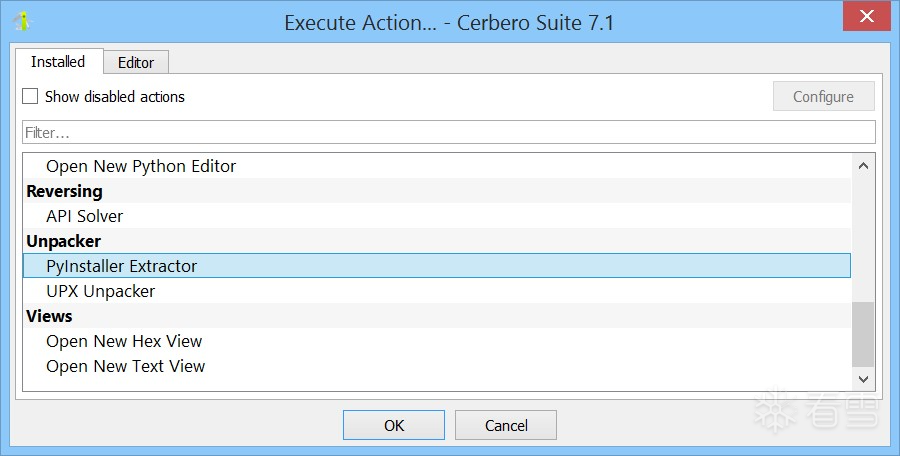
Task: Click the Reversing category header
Action: (x=64, y=191)
